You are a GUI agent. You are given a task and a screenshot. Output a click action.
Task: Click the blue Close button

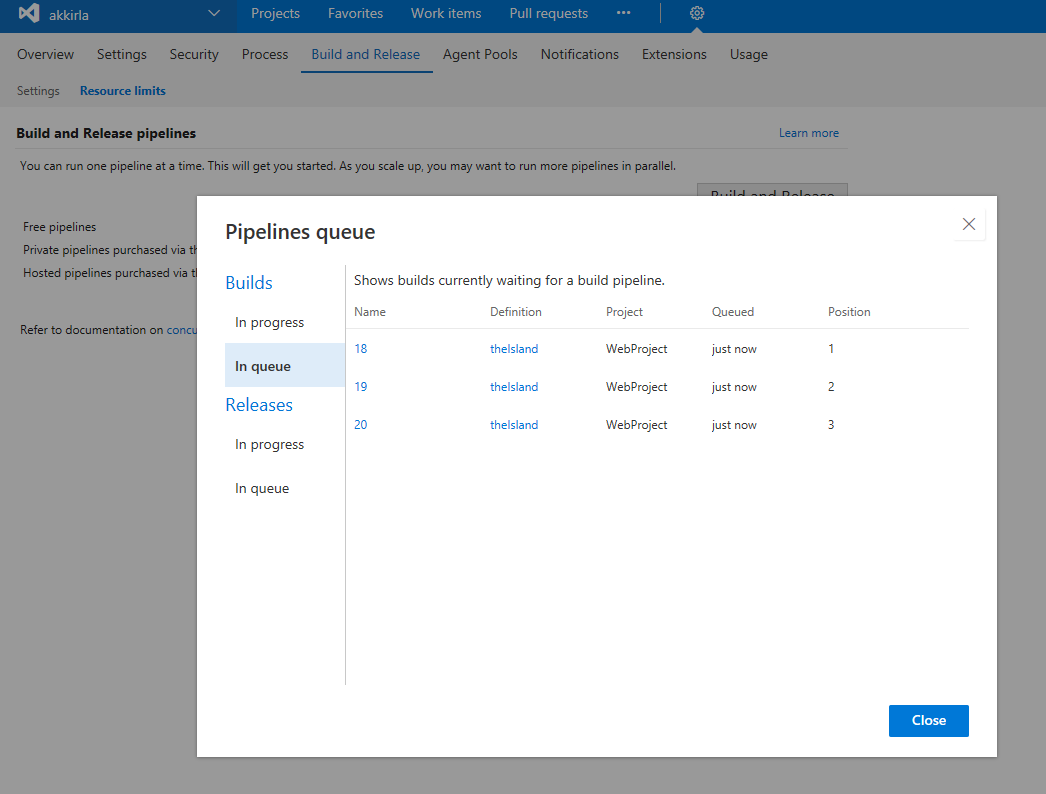point(929,721)
